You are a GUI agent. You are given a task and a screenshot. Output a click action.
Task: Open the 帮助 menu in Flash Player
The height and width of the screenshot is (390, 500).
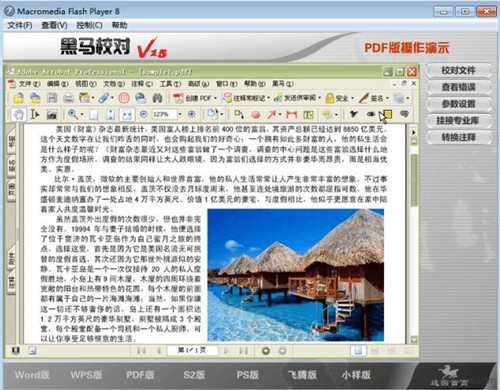tap(119, 25)
